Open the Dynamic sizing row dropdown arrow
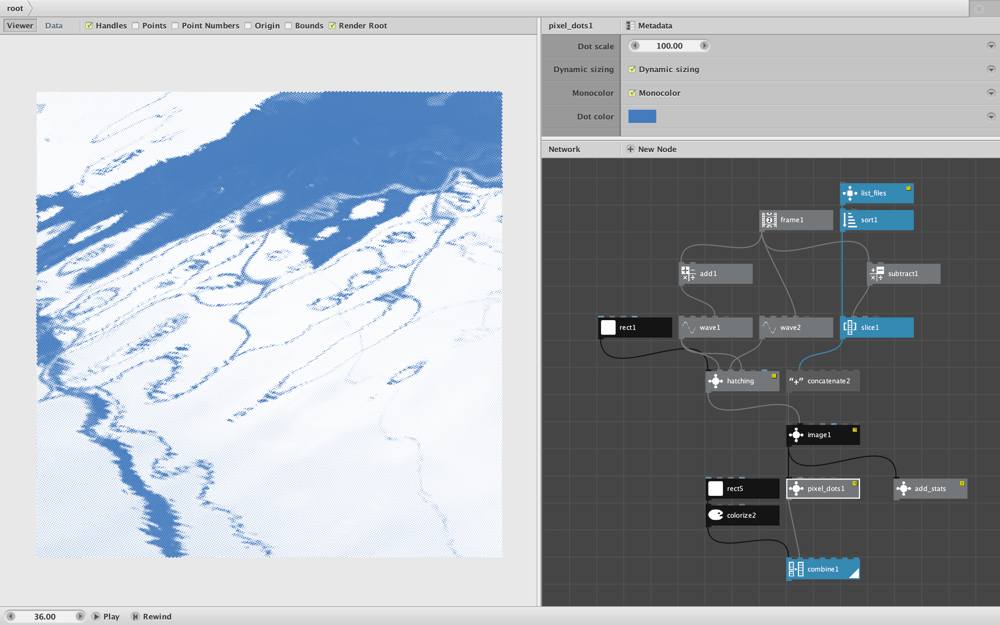The width and height of the screenshot is (1000, 625). [x=991, y=70]
